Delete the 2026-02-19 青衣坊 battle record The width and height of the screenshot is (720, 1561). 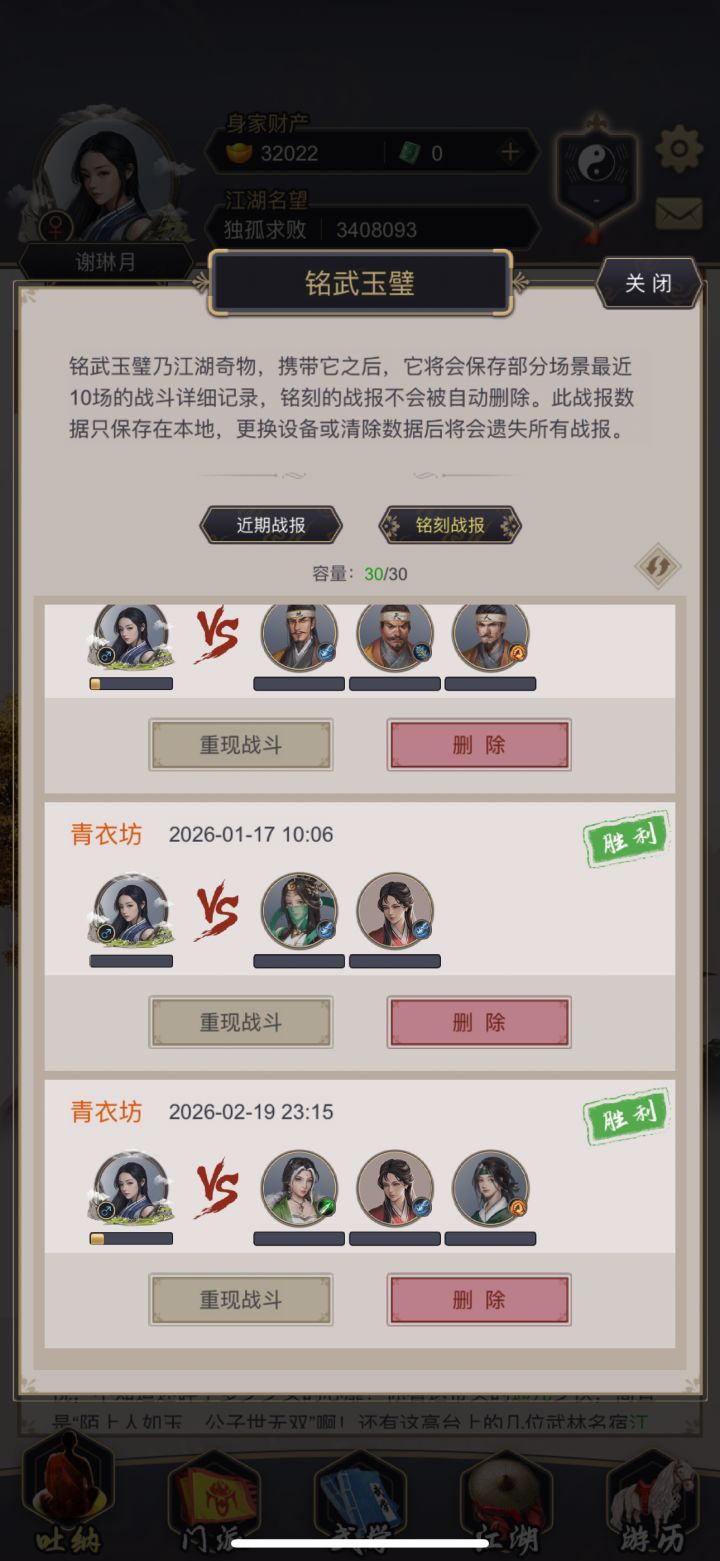pos(479,1300)
